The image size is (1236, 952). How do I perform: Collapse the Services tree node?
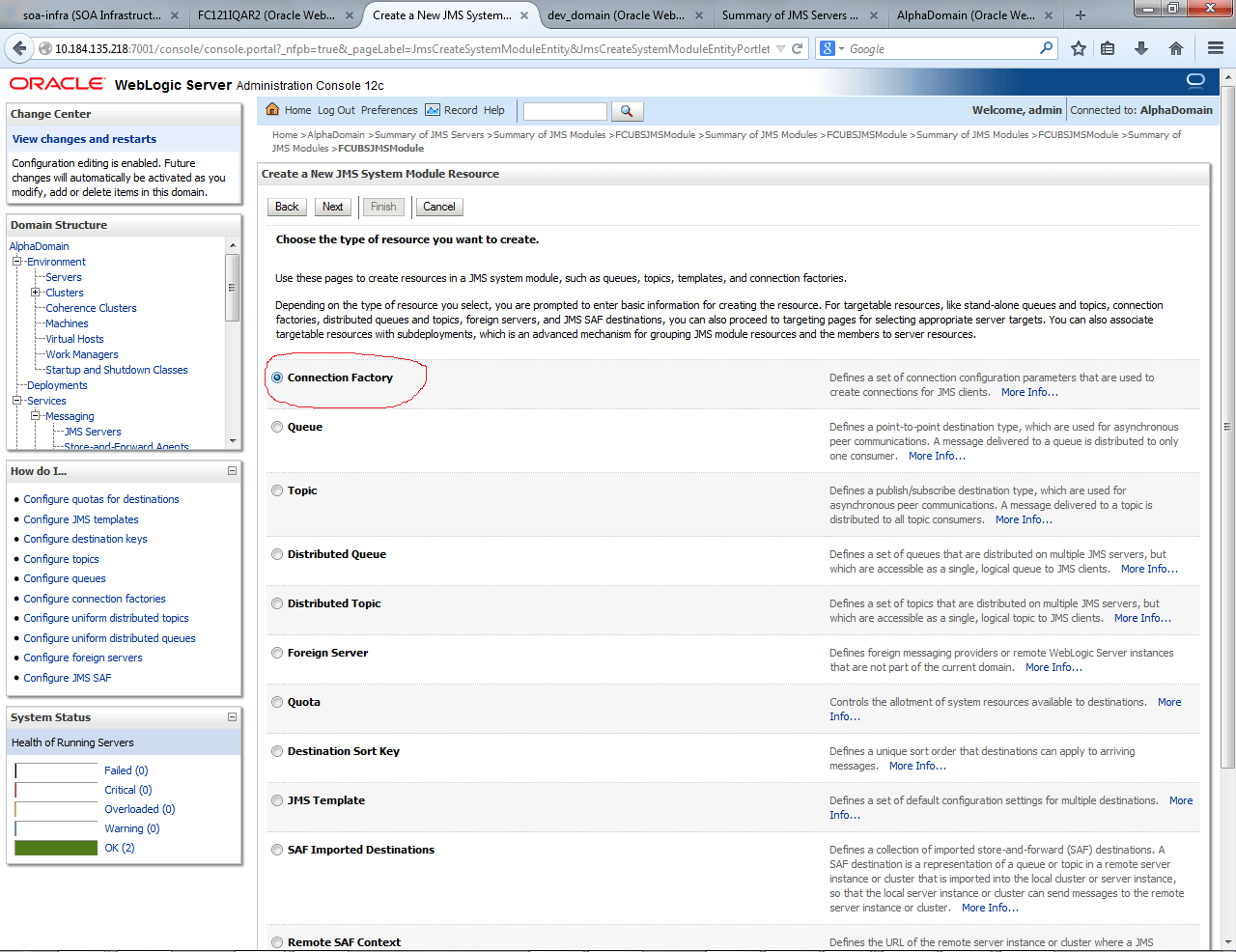point(16,401)
